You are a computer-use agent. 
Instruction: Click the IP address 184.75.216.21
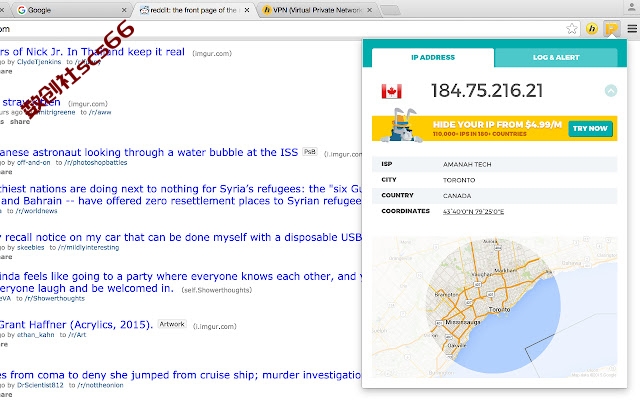coord(487,91)
